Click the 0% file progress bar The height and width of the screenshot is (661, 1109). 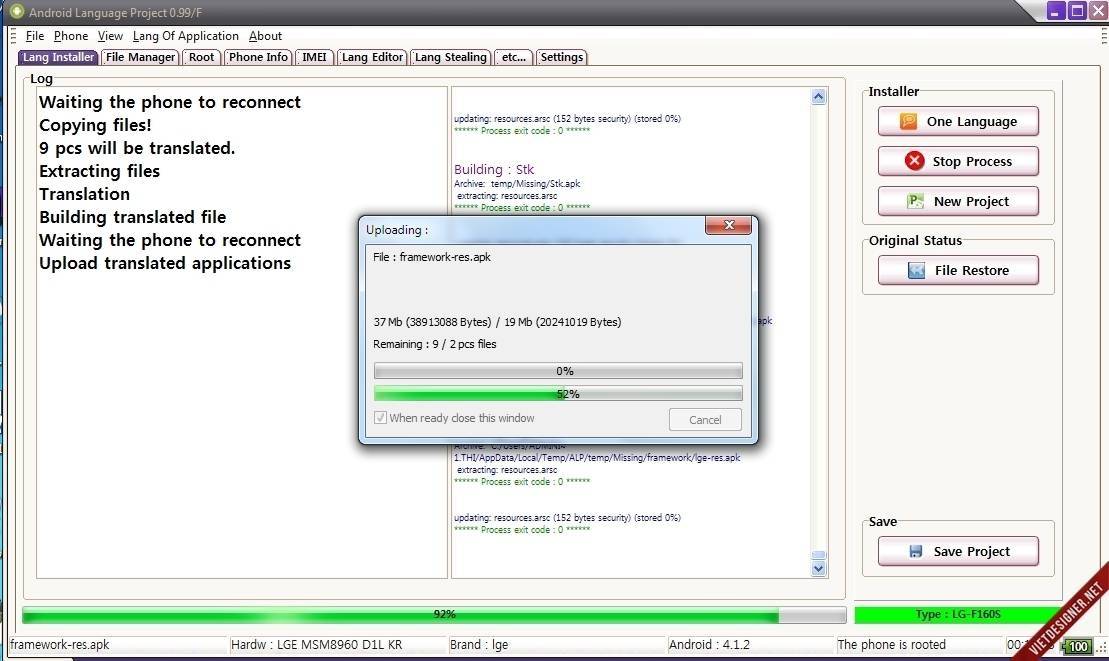point(558,371)
